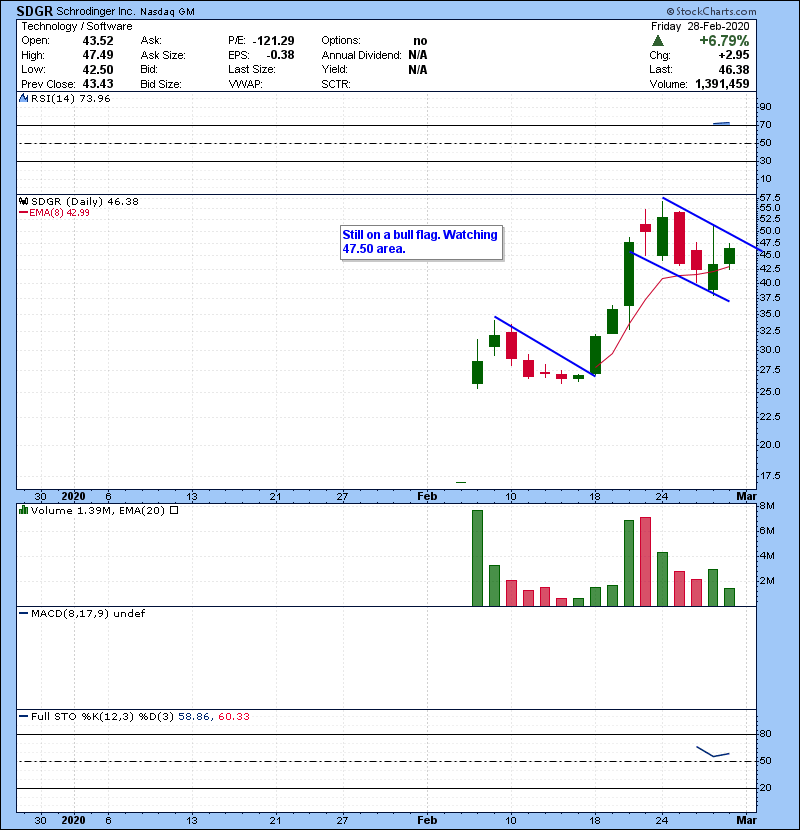Click the small square after EMA(20)

174,510
